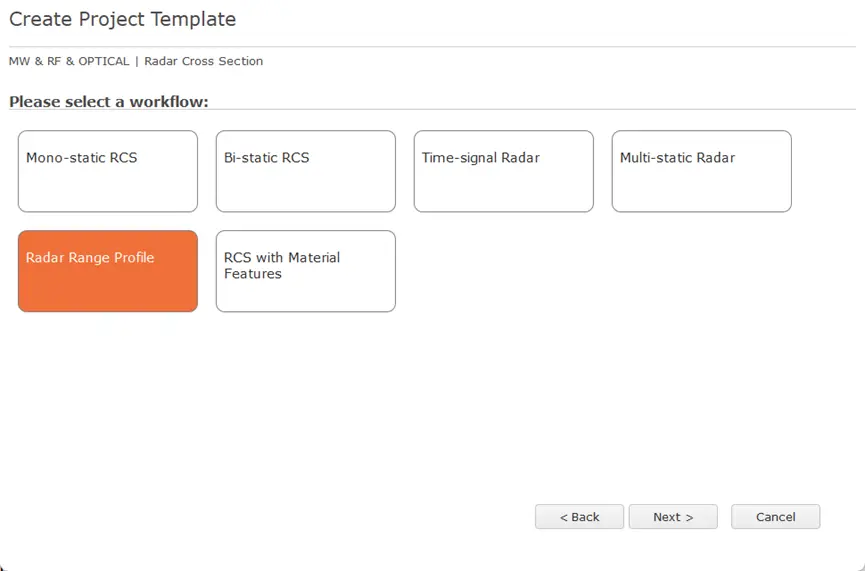The width and height of the screenshot is (865, 571).
Task: Pick the Time-signal Radar workflow
Action: click(x=504, y=171)
